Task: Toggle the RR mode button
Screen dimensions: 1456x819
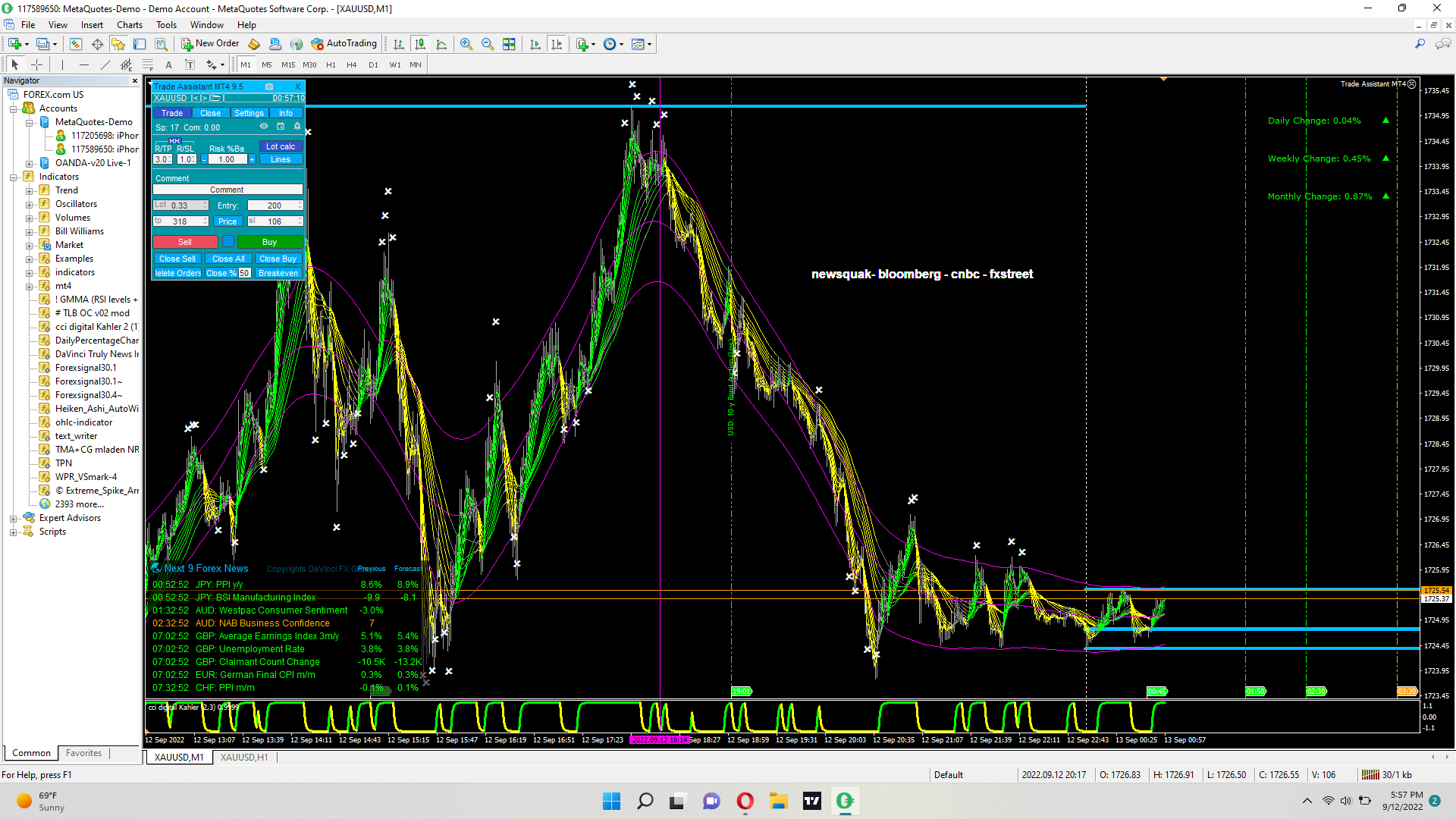Action: 174,141
